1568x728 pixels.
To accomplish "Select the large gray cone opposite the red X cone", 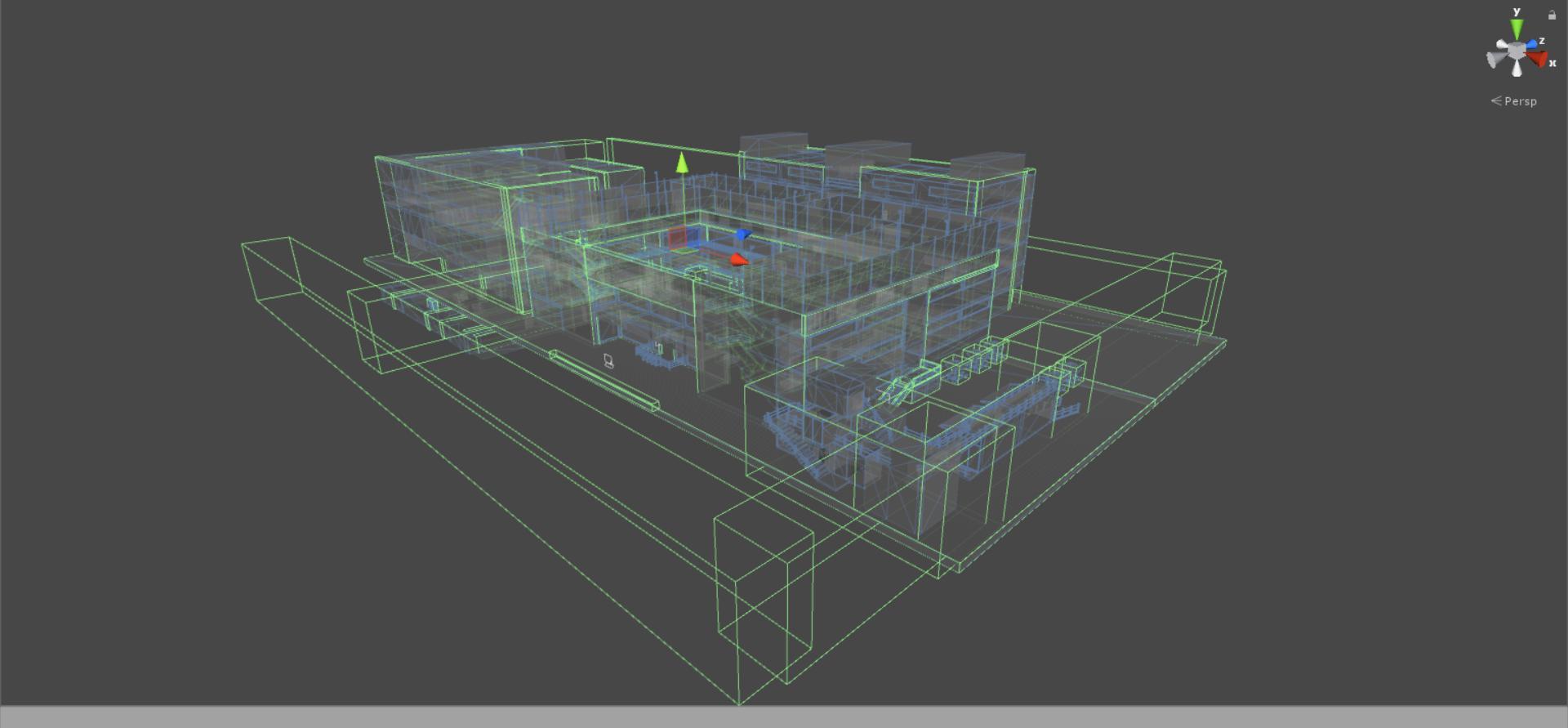I will coord(1496,59).
